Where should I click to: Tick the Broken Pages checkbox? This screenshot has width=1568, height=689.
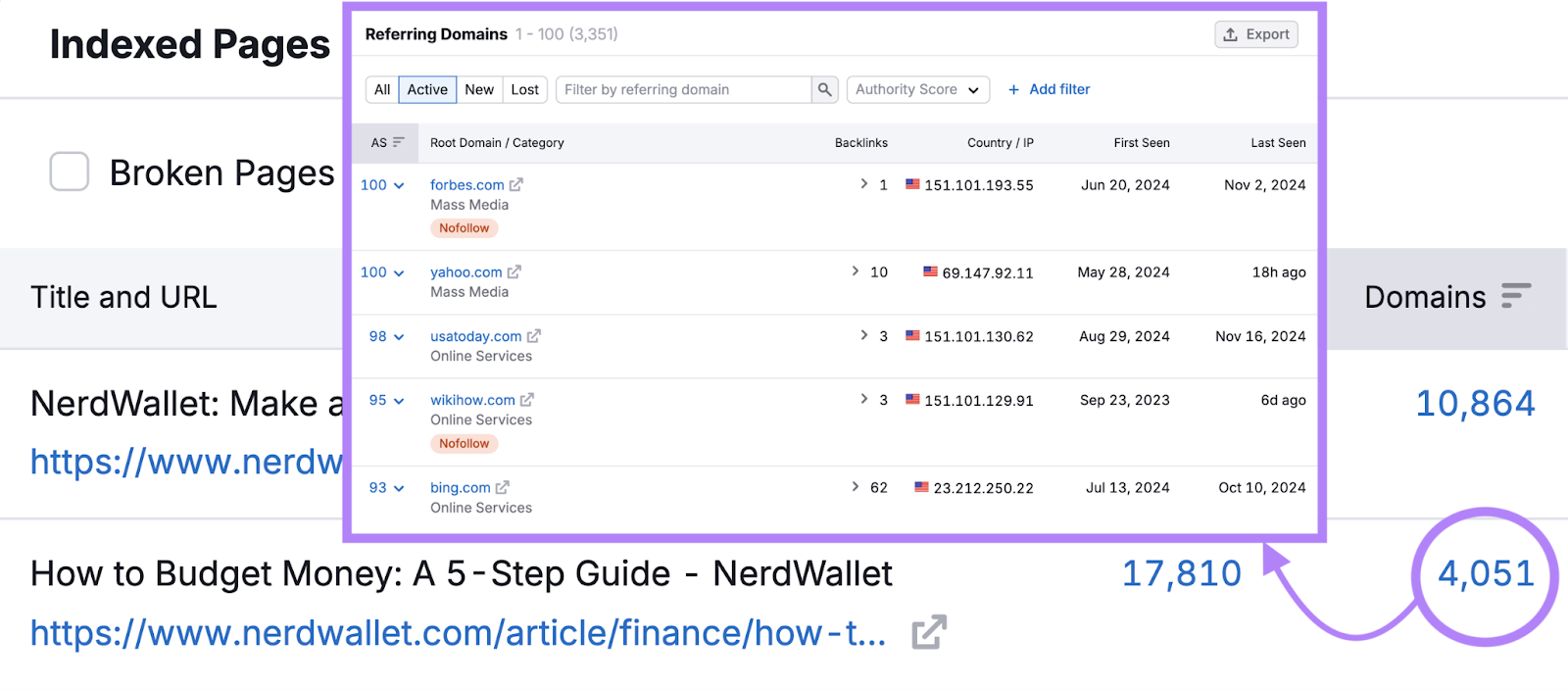tap(70, 172)
